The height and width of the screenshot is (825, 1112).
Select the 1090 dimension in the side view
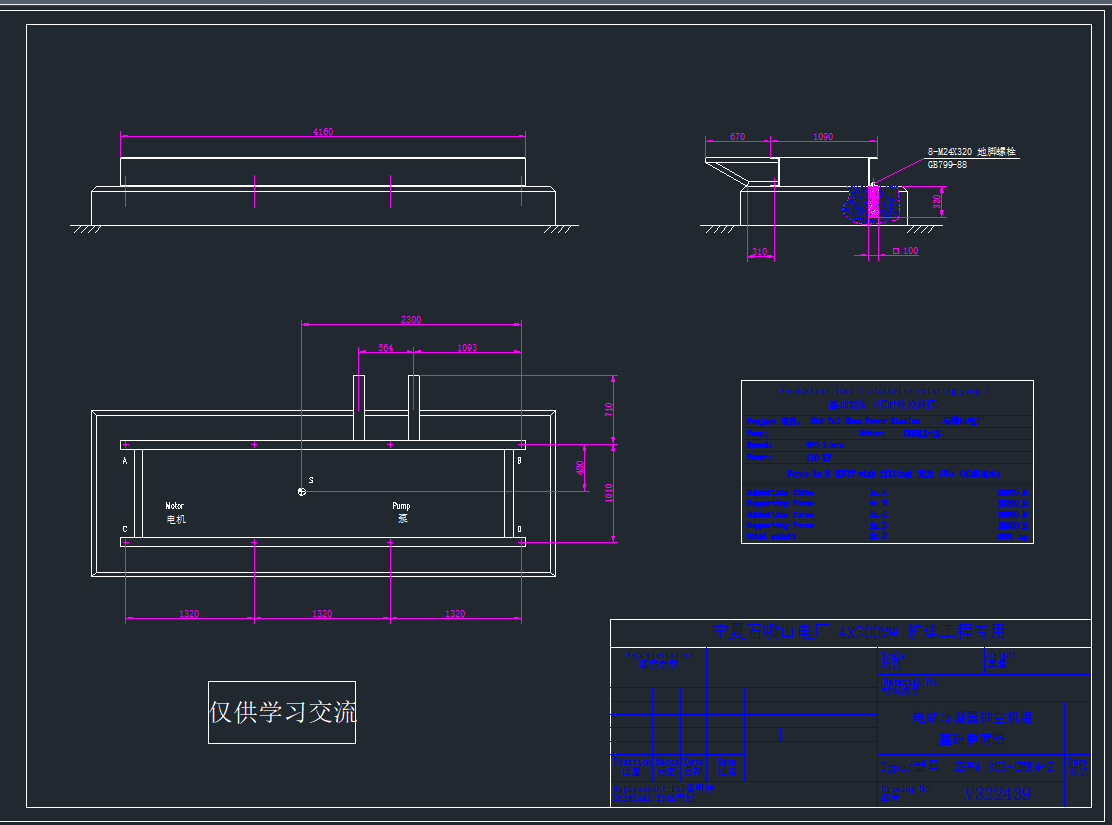point(823,136)
